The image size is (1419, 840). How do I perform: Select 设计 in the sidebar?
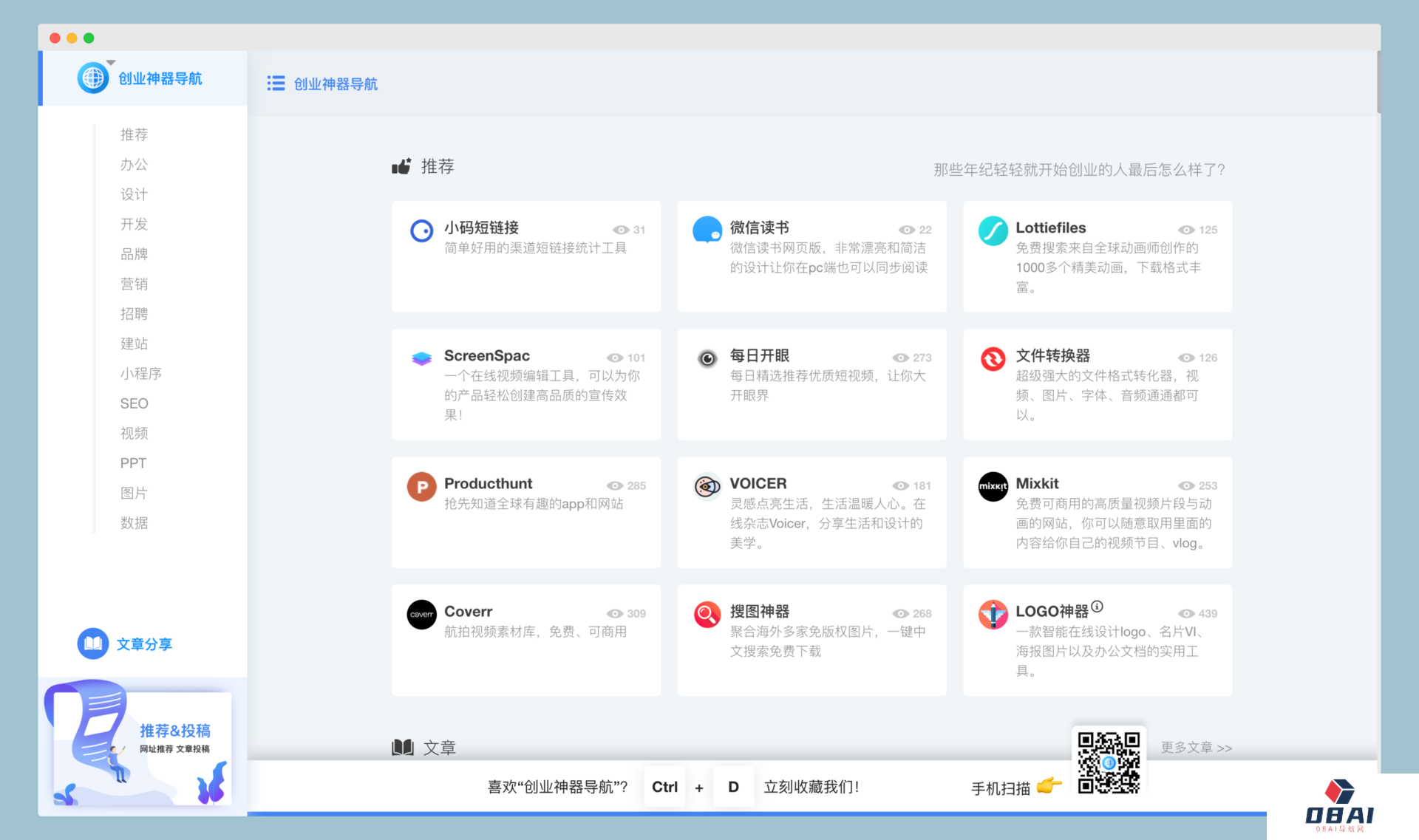tap(134, 194)
